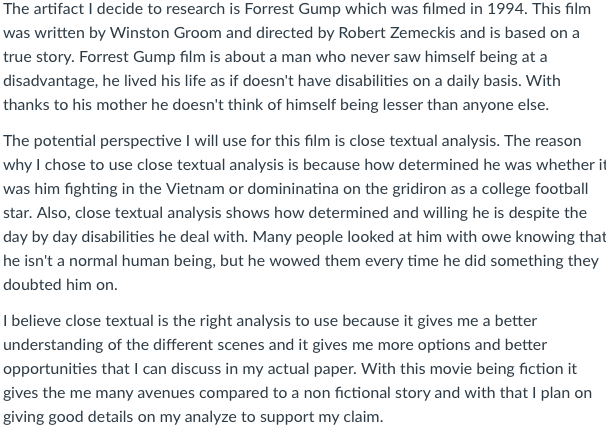606x427 pixels.
Task: Click on the year '1994' in first line
Action: (x=507, y=9)
